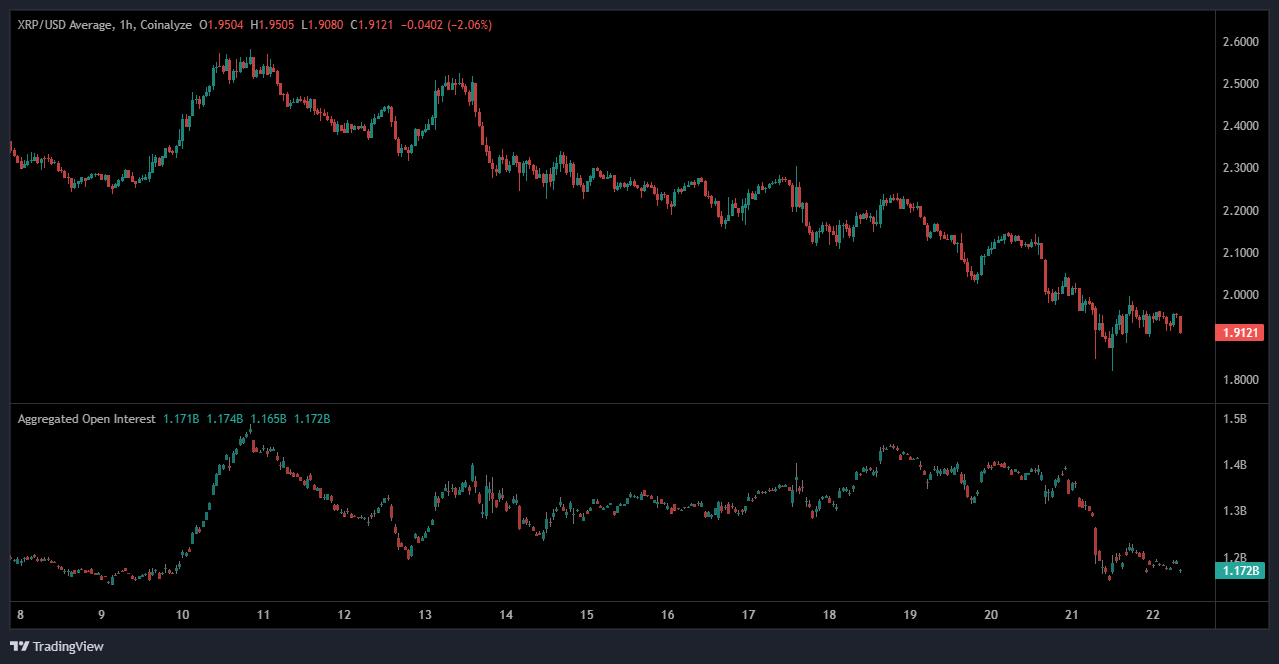Viewport: 1279px width, 664px height.
Task: Click the 1.4B open interest axis label
Action: click(x=1236, y=465)
